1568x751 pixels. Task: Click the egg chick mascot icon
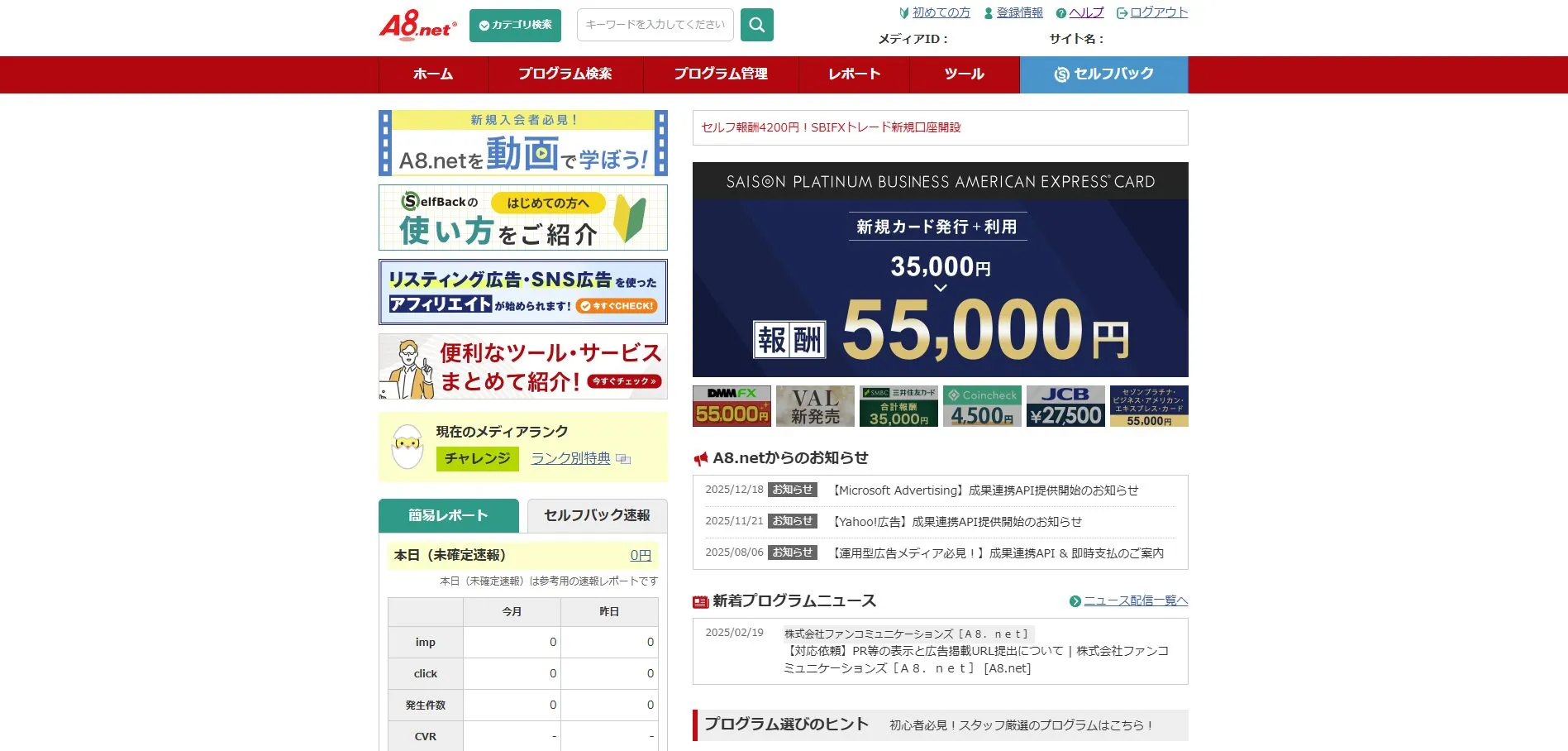point(407,447)
